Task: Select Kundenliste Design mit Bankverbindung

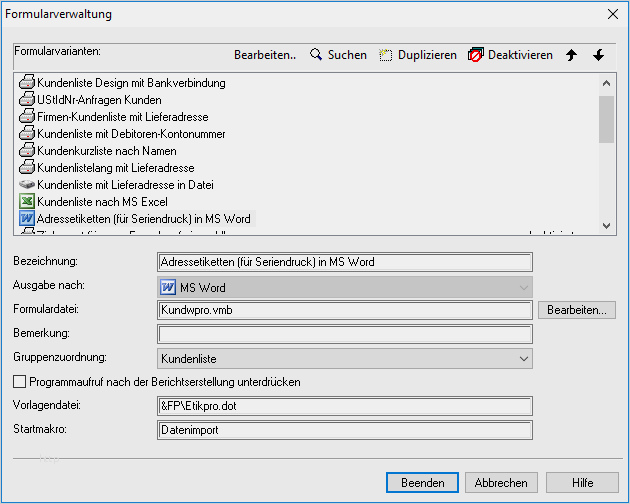Action: click(131, 83)
